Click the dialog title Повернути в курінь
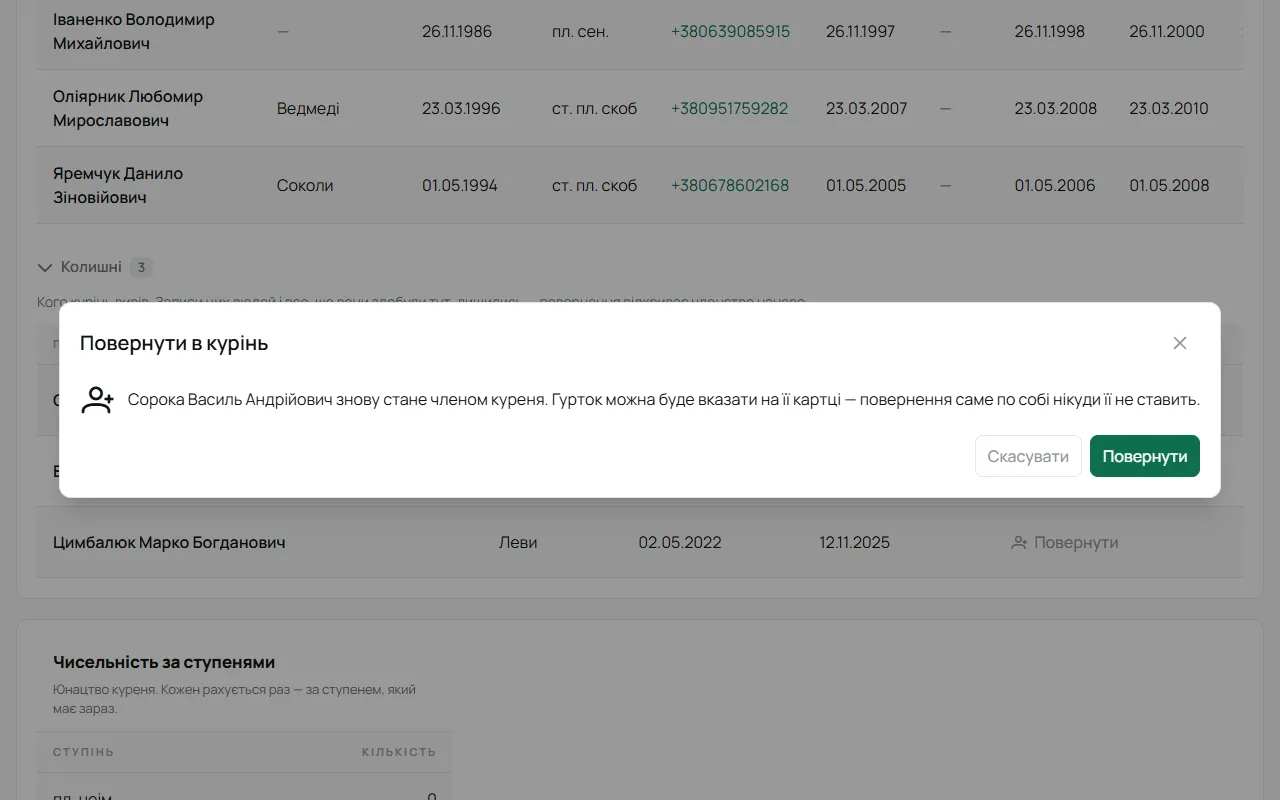 (174, 343)
